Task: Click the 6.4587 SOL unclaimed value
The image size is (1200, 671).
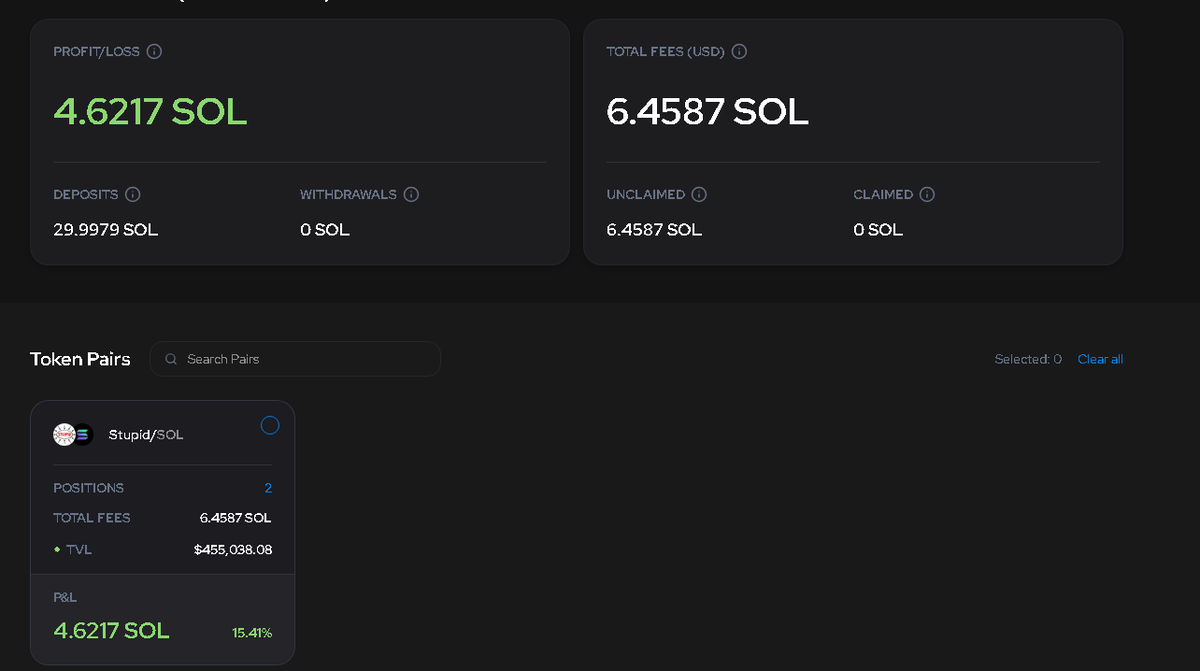Action: pos(654,230)
